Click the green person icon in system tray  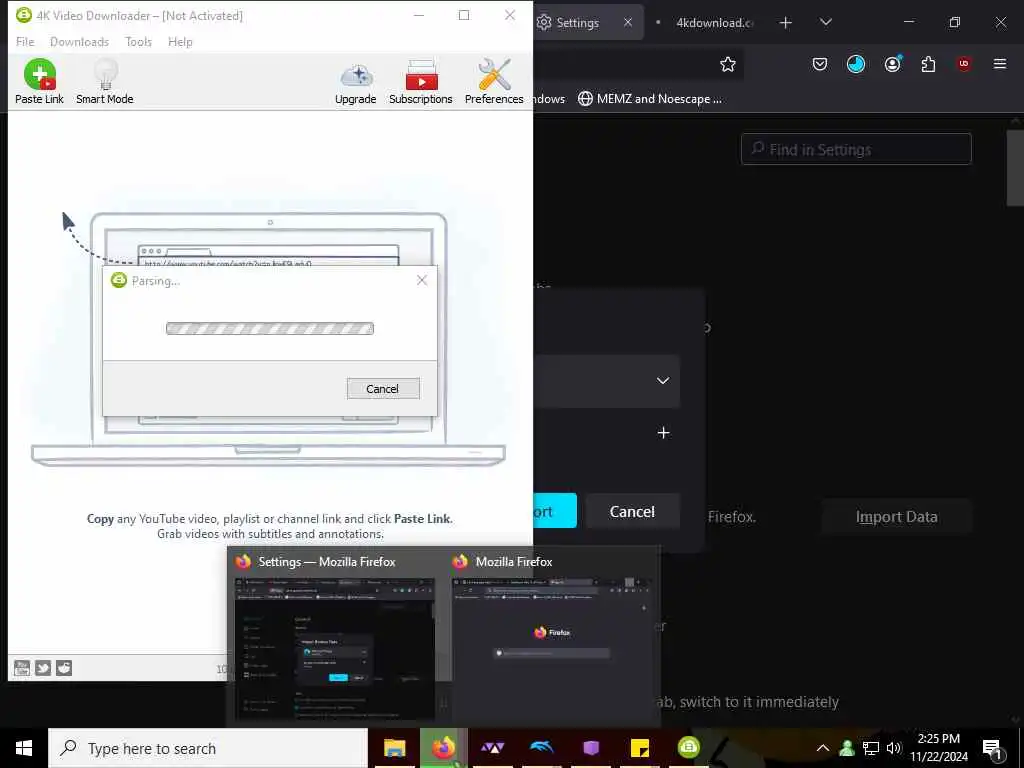(847, 748)
